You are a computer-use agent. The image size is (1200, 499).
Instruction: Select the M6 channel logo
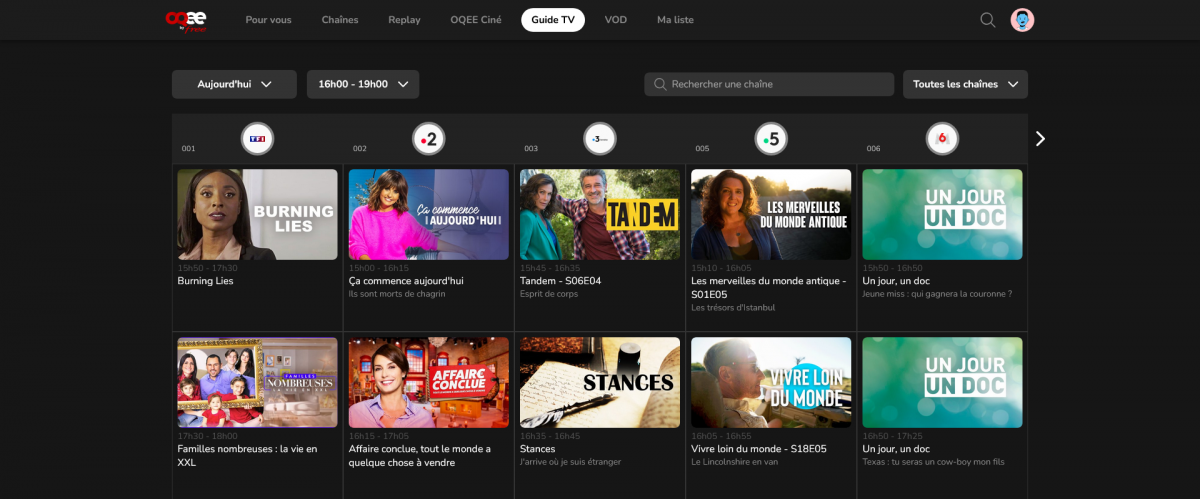click(942, 139)
